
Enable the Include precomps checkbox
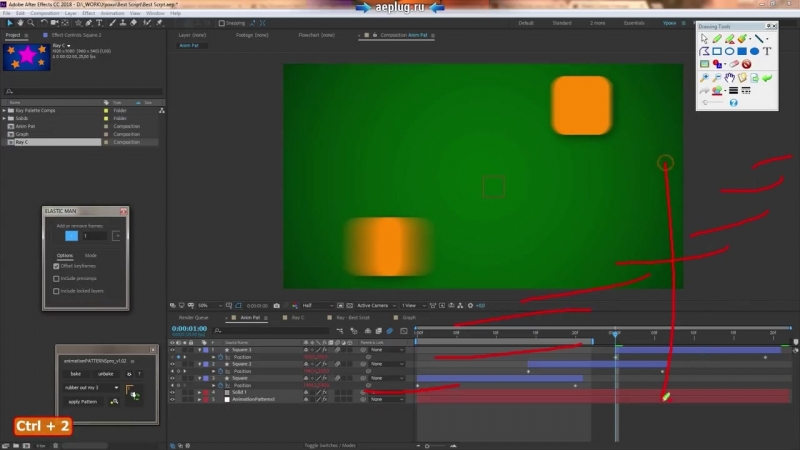tap(56, 278)
